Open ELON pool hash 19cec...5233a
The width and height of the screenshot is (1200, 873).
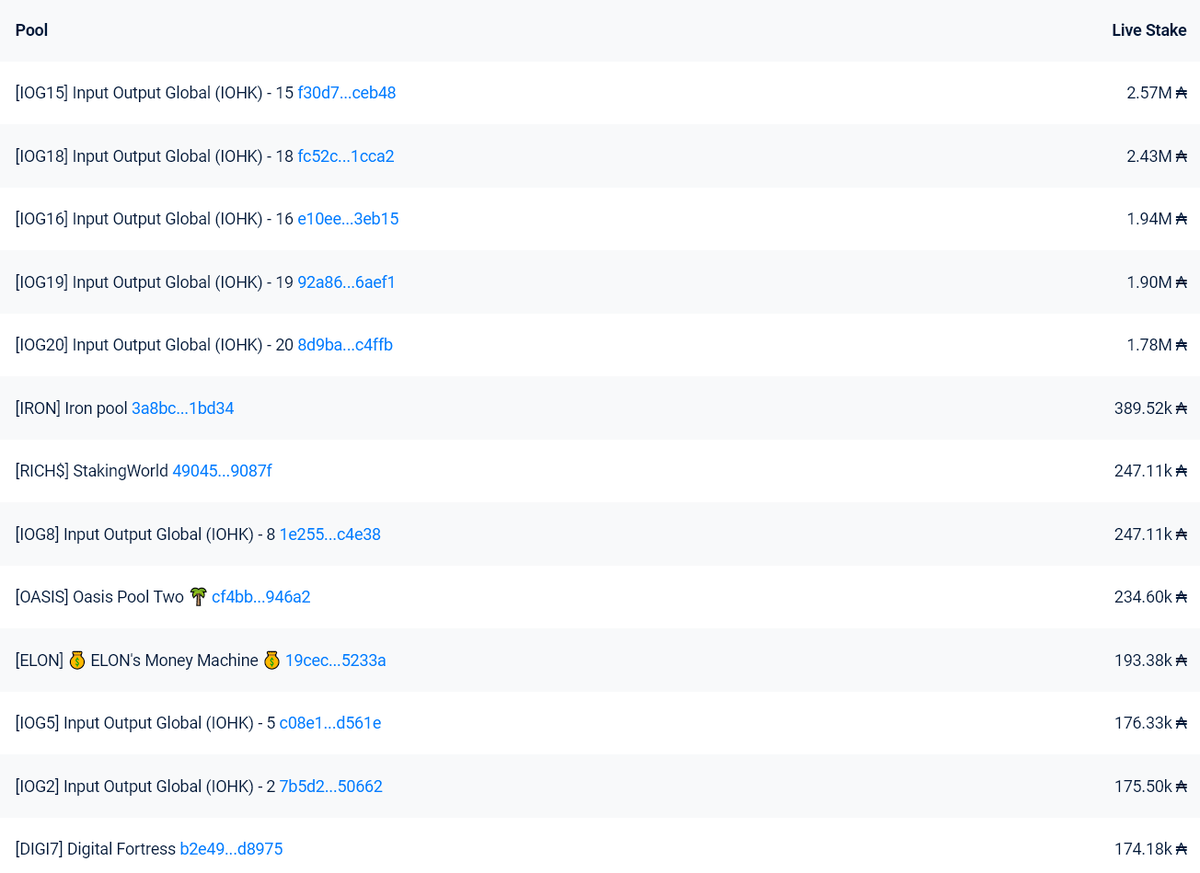pyautogui.click(x=336, y=660)
